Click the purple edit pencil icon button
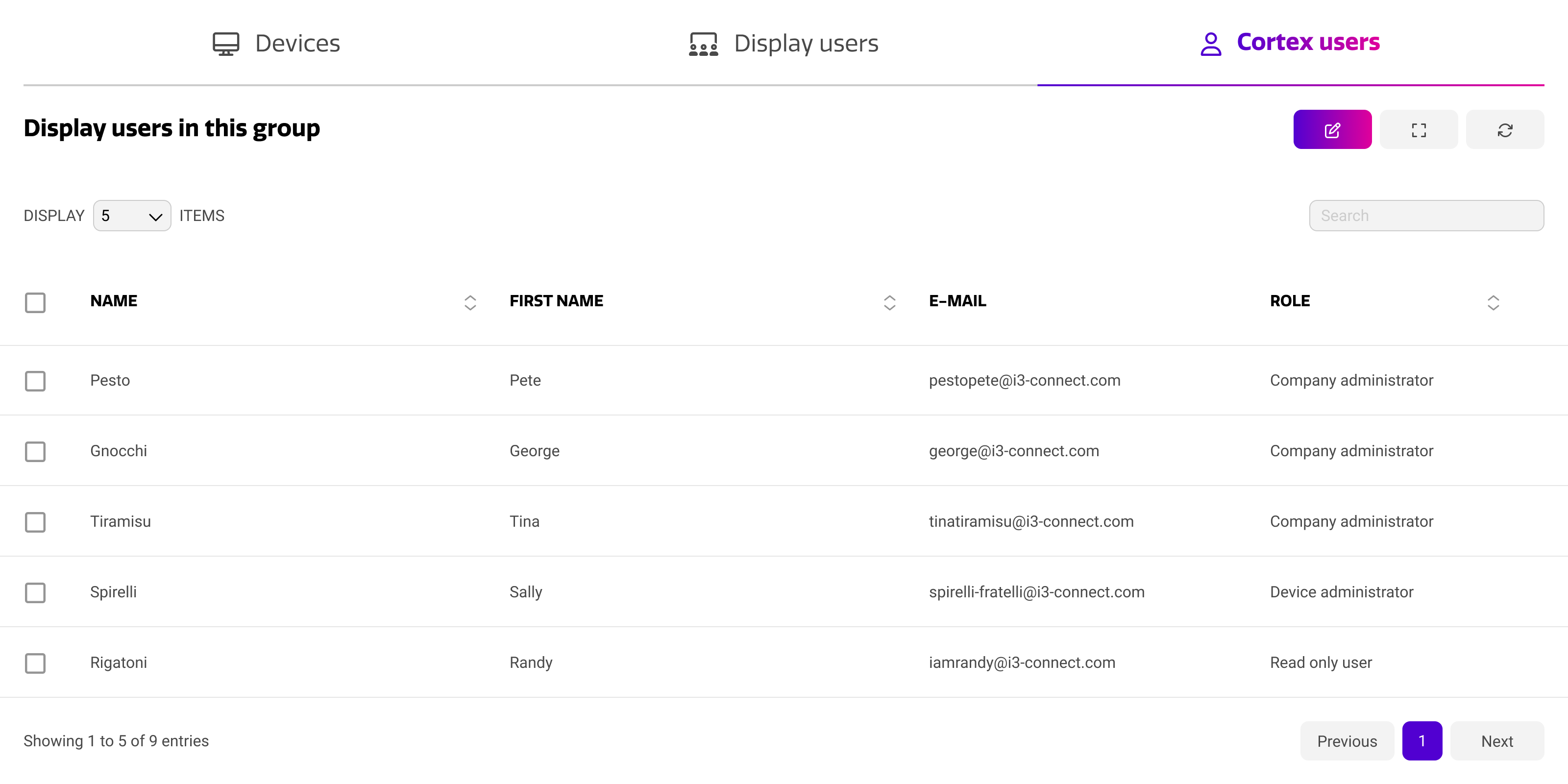The image size is (1568, 784). coord(1332,130)
